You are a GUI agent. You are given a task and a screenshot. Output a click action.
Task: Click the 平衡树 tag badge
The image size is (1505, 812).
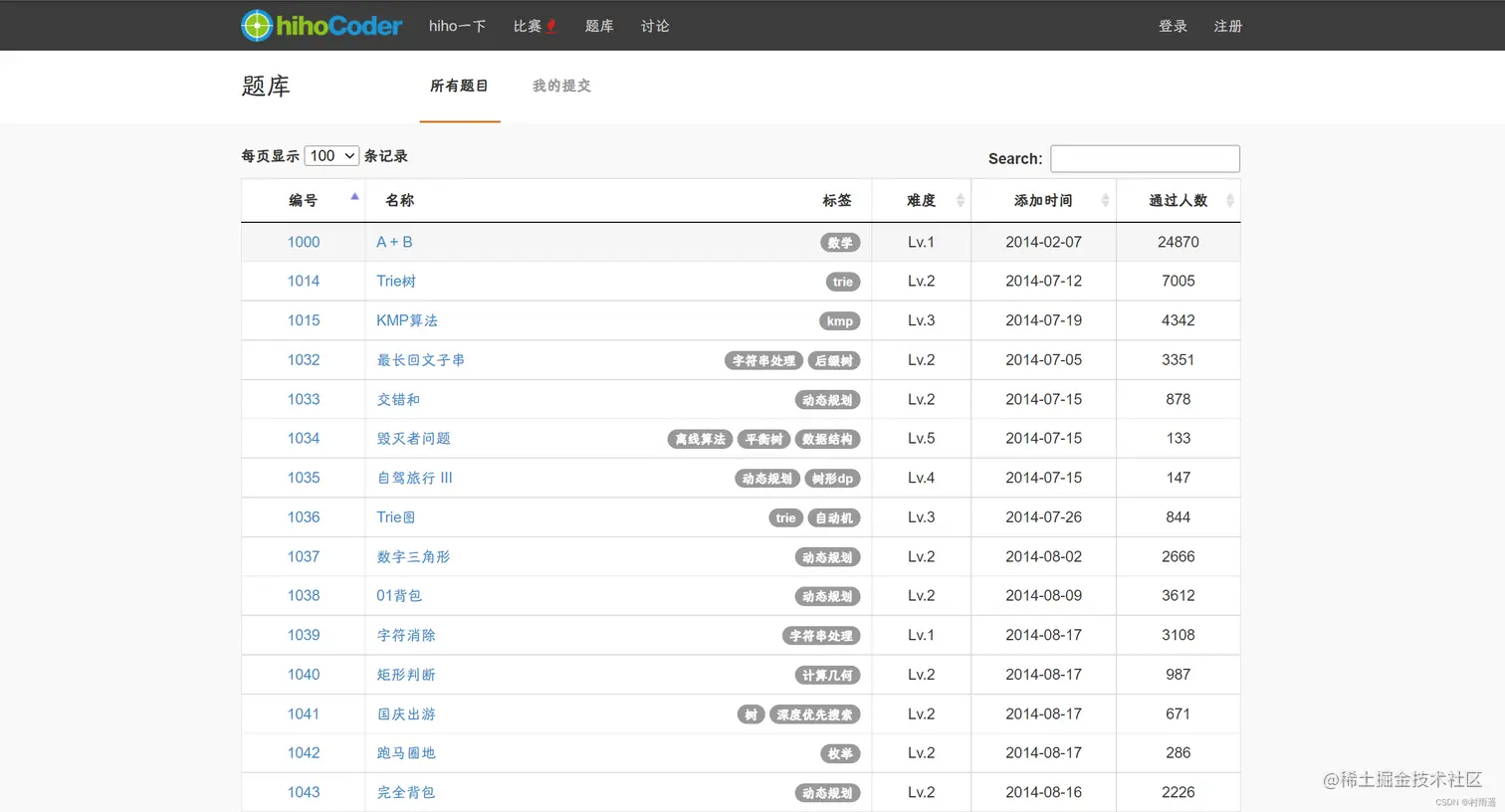pos(763,439)
